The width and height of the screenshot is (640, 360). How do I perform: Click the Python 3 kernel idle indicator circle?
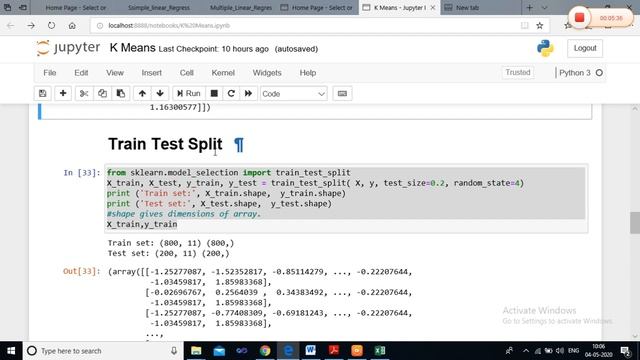click(599, 73)
